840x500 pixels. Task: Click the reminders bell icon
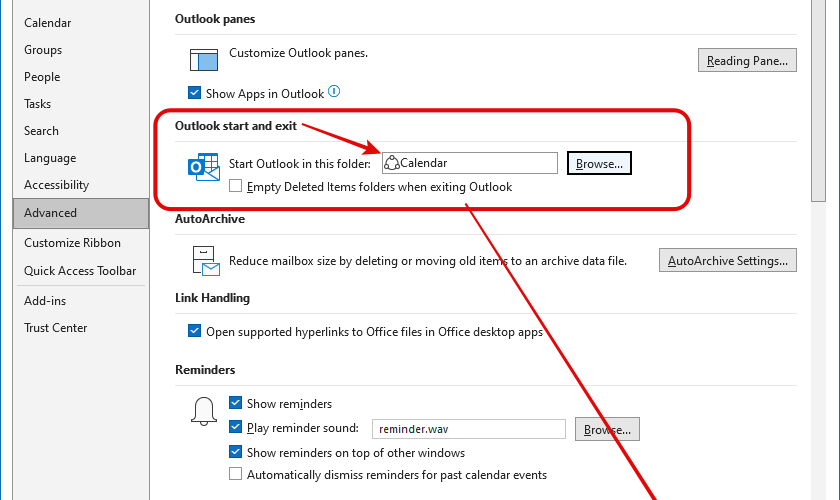tap(204, 412)
